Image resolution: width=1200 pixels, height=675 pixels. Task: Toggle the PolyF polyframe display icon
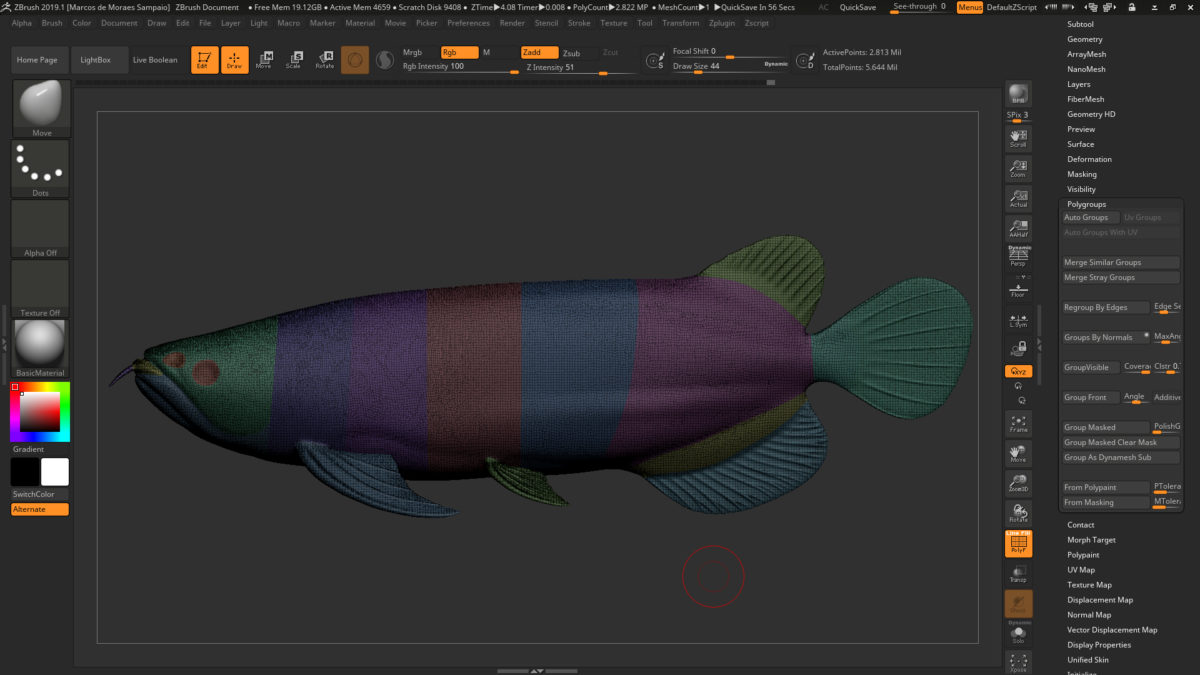click(x=1018, y=544)
